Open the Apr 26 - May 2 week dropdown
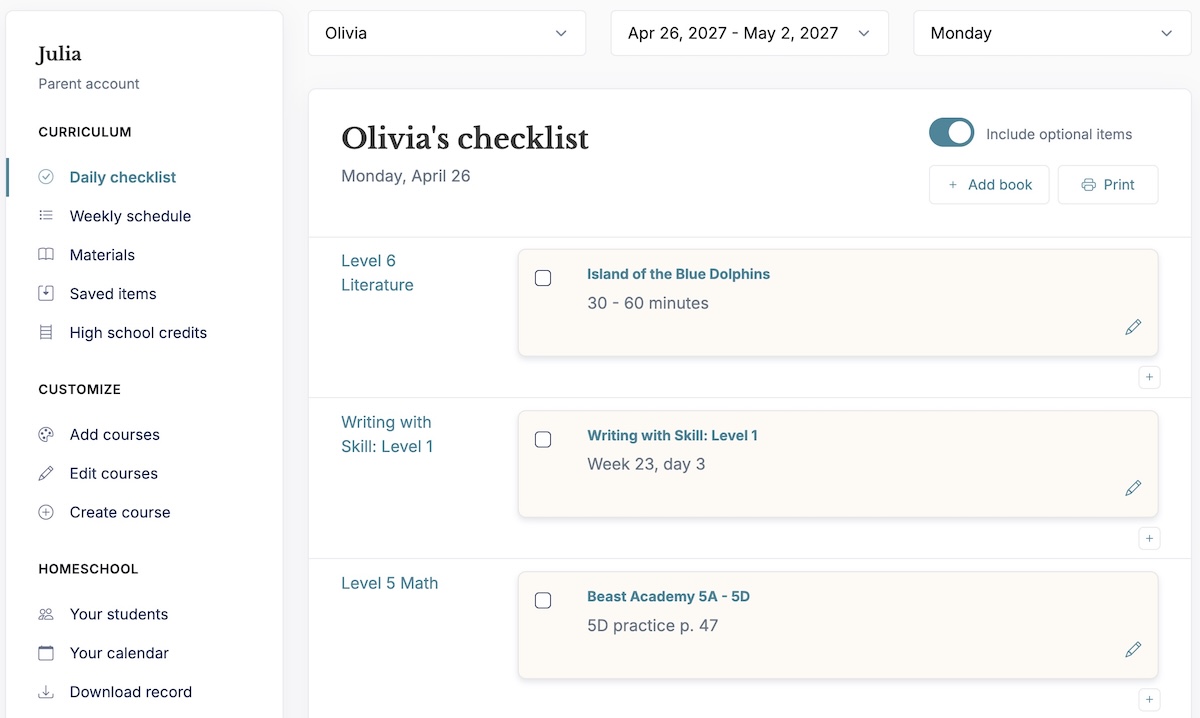The height and width of the screenshot is (718, 1200). coord(749,33)
